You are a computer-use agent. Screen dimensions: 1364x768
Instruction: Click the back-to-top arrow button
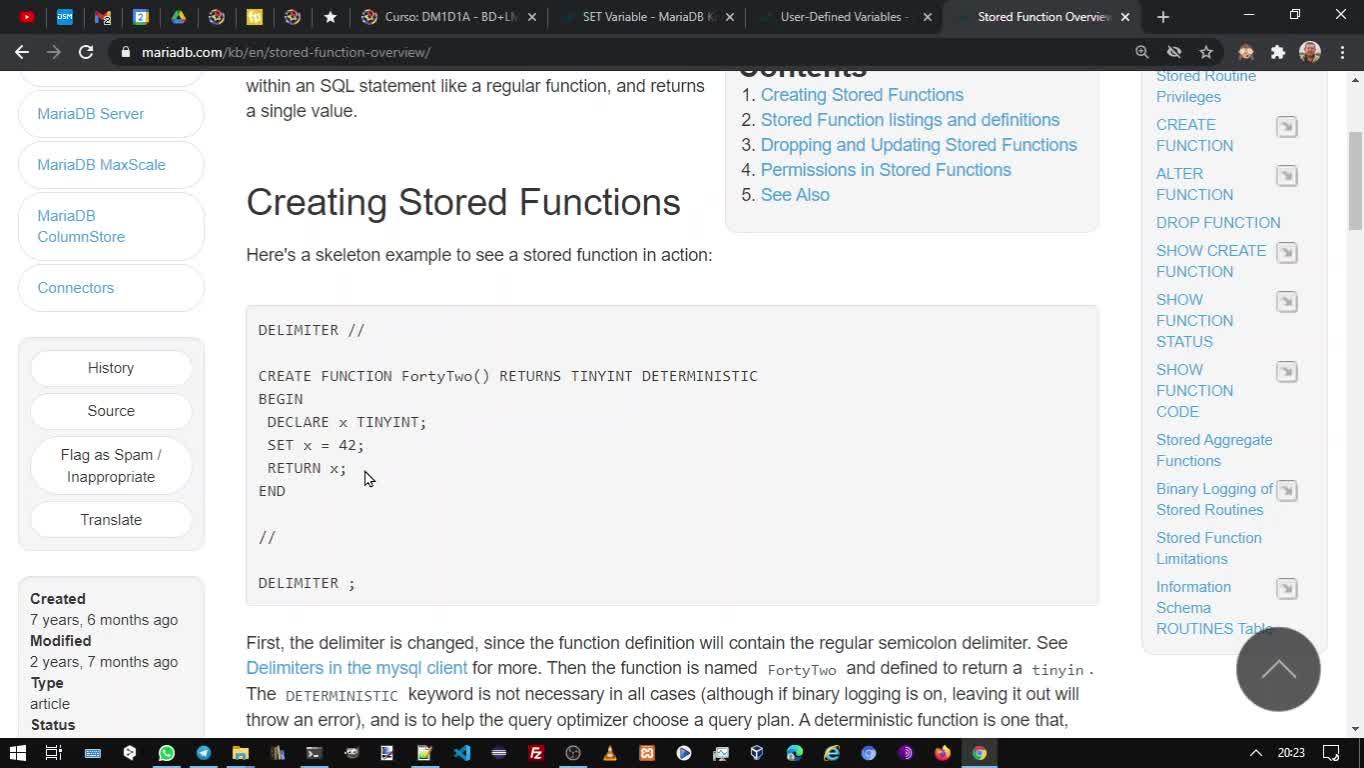1277,669
